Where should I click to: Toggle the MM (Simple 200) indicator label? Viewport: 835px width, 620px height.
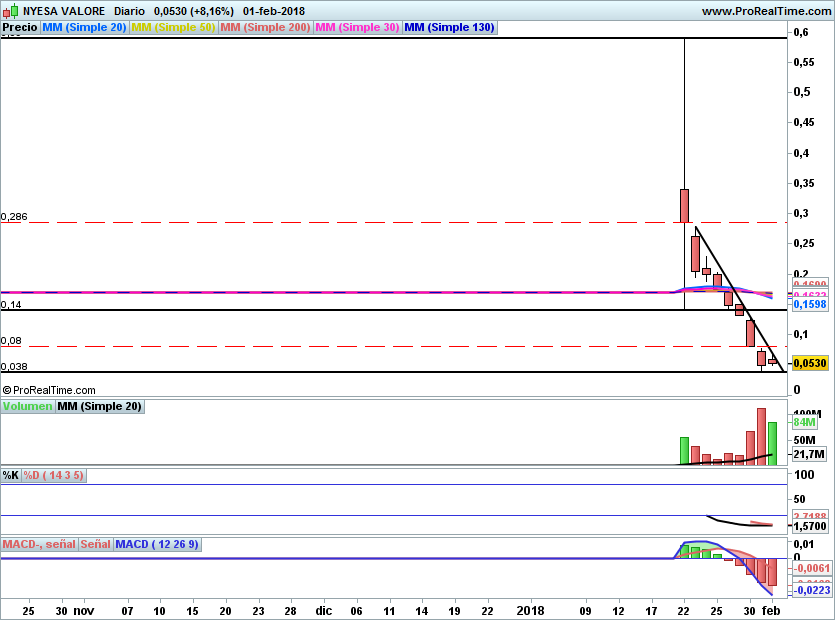coord(265,28)
